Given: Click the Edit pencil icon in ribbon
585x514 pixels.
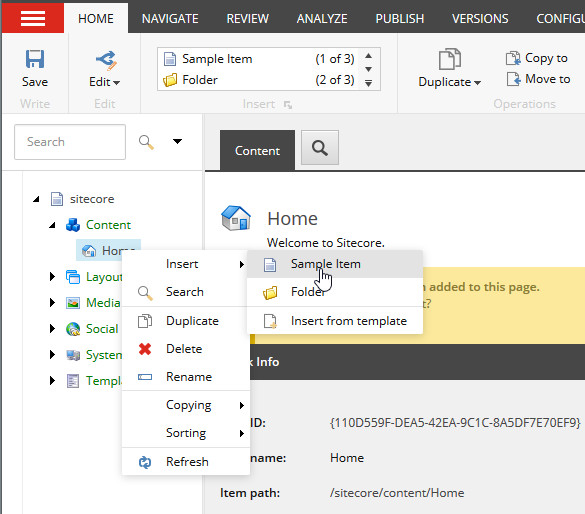Looking at the screenshot, I should (x=106, y=60).
